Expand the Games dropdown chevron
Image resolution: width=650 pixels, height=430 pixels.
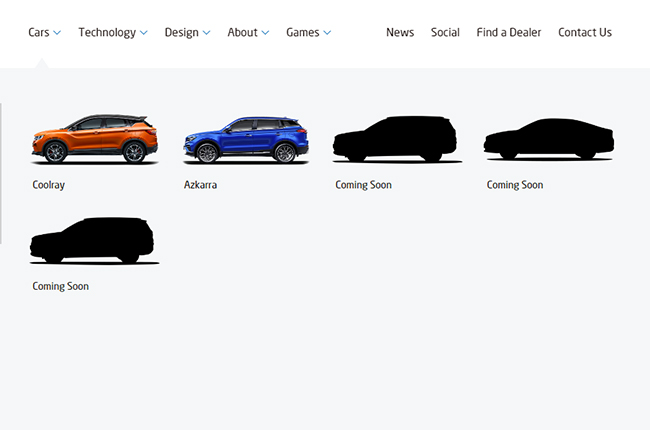(327, 33)
